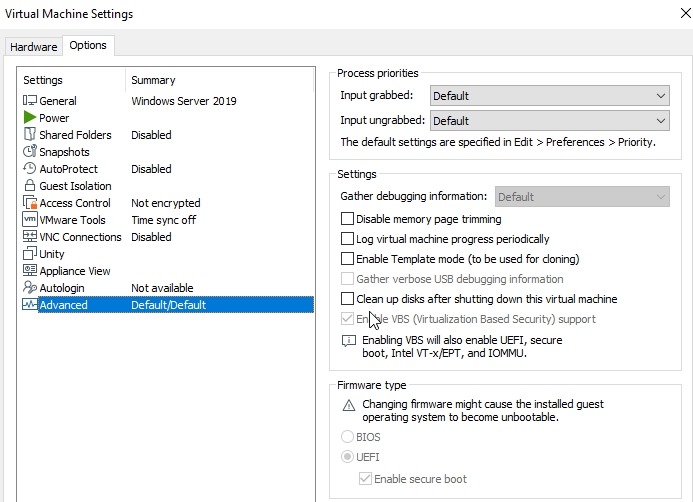Select the AutoProtect icon
693x502 pixels.
(30, 169)
